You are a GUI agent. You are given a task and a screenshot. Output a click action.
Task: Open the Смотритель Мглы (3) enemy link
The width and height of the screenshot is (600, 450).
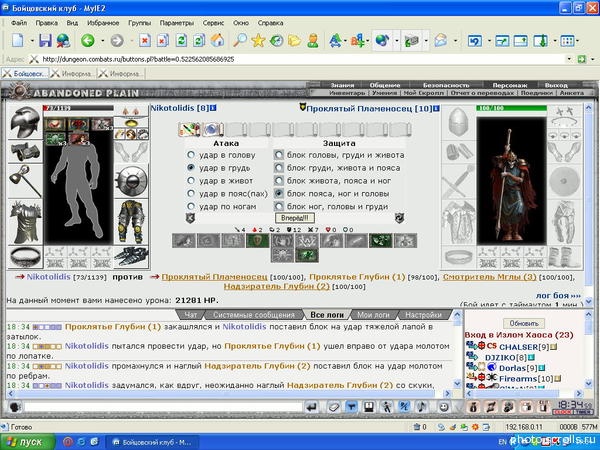[x=489, y=277]
